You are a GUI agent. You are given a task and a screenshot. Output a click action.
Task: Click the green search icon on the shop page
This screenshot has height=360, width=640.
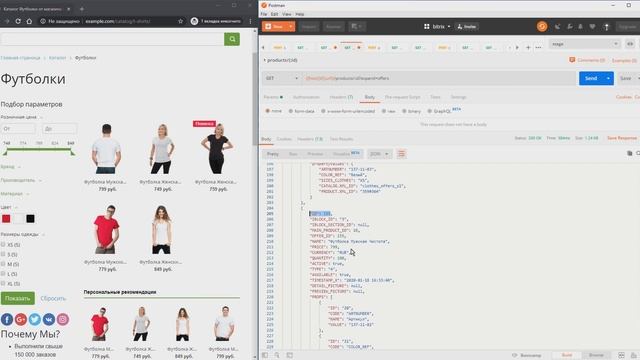pos(232,39)
